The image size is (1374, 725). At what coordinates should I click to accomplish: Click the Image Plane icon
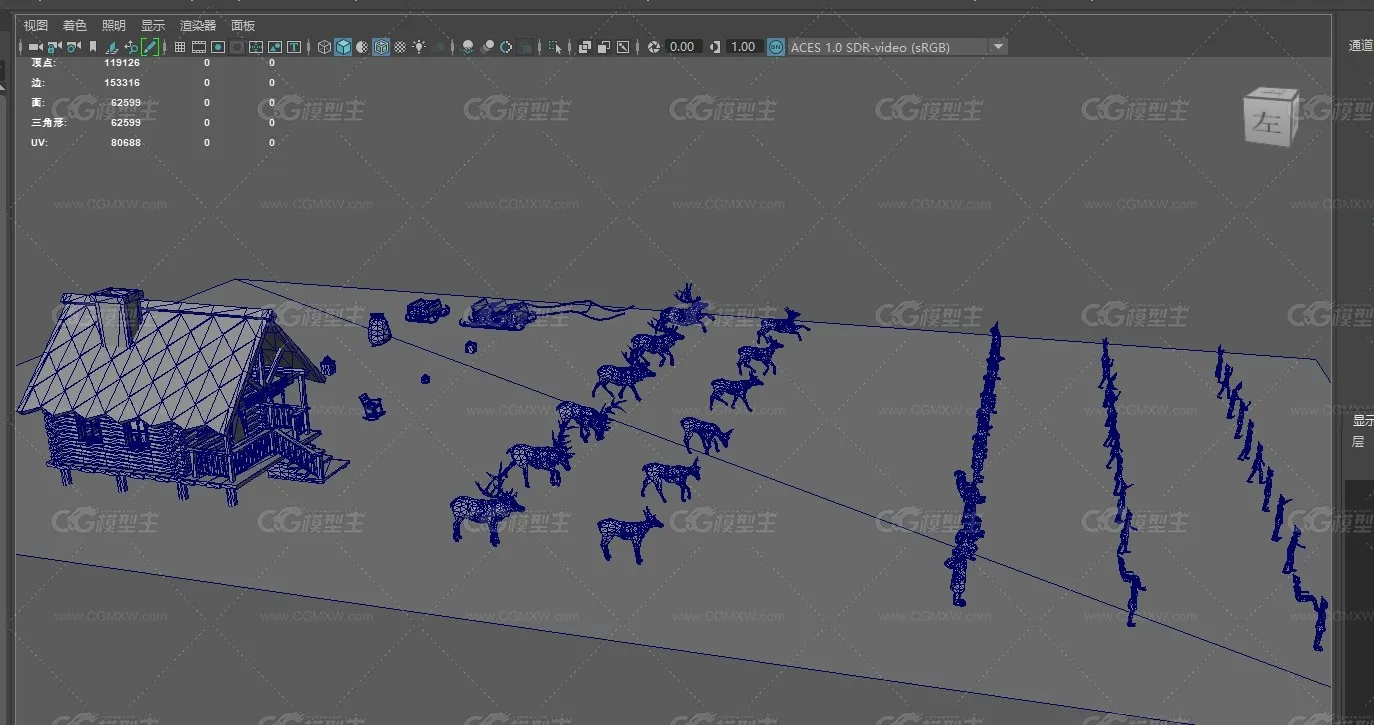[111, 47]
